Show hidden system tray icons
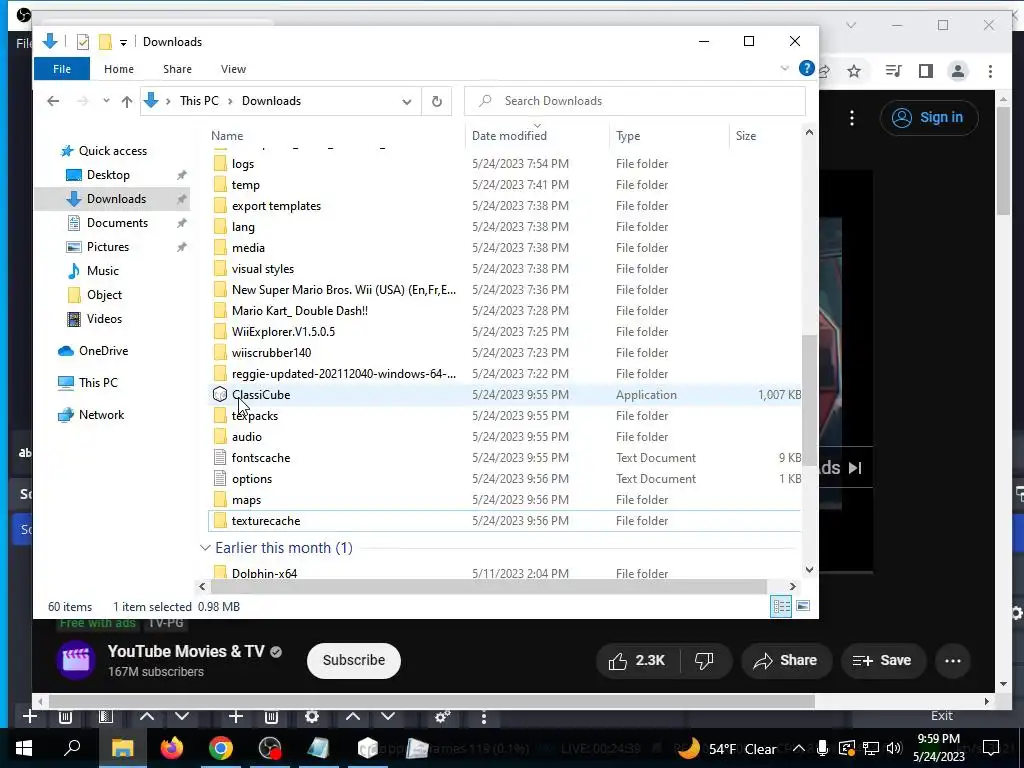 pyautogui.click(x=798, y=749)
